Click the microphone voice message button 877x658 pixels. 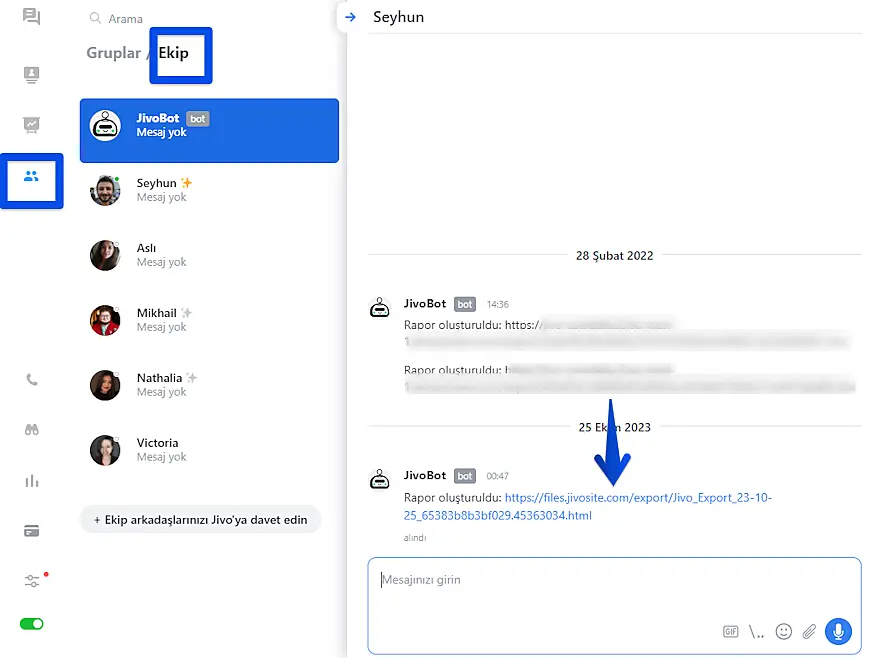pos(838,631)
